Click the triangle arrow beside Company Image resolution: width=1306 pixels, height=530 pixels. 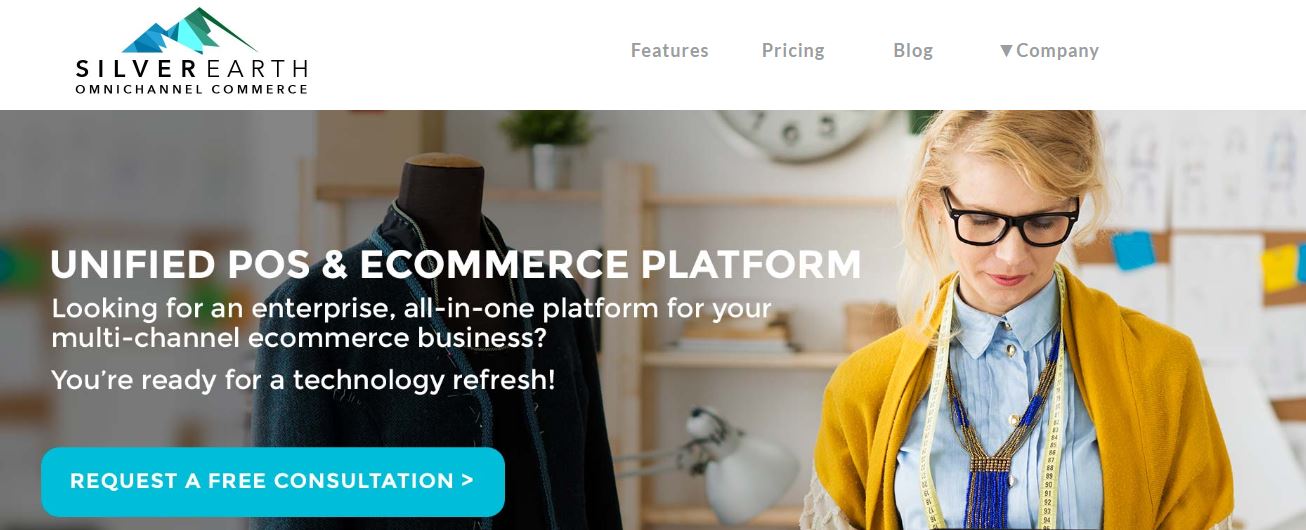tap(1006, 50)
